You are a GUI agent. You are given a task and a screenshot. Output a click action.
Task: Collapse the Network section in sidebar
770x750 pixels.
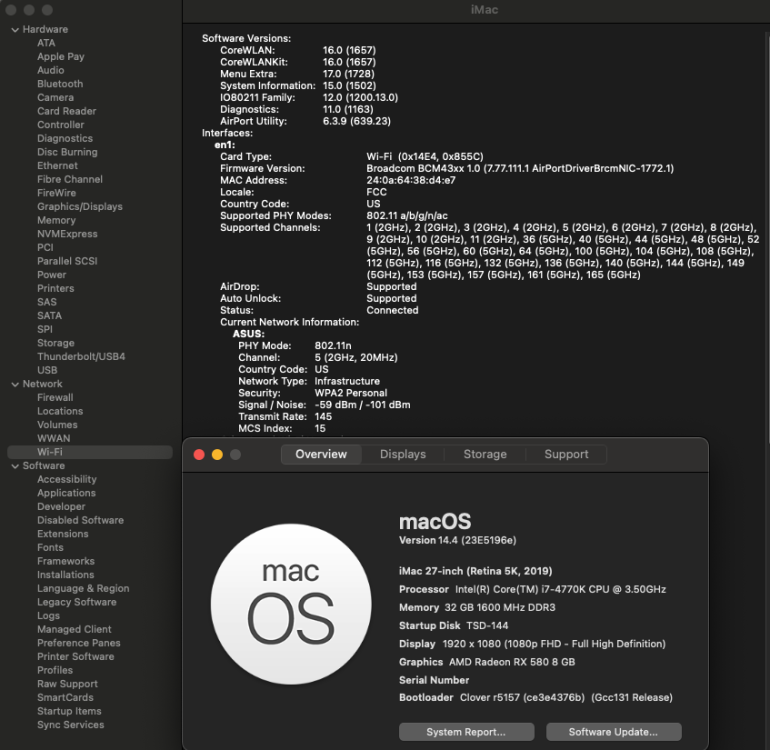[x=15, y=384]
